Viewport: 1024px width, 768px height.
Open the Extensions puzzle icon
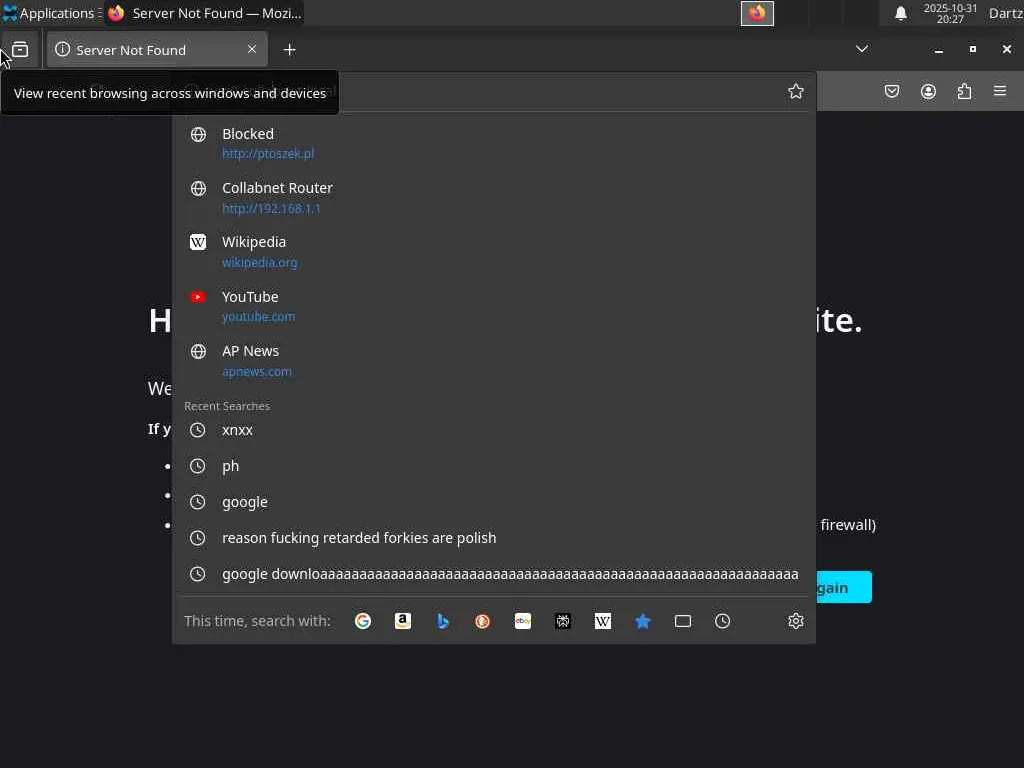965,91
